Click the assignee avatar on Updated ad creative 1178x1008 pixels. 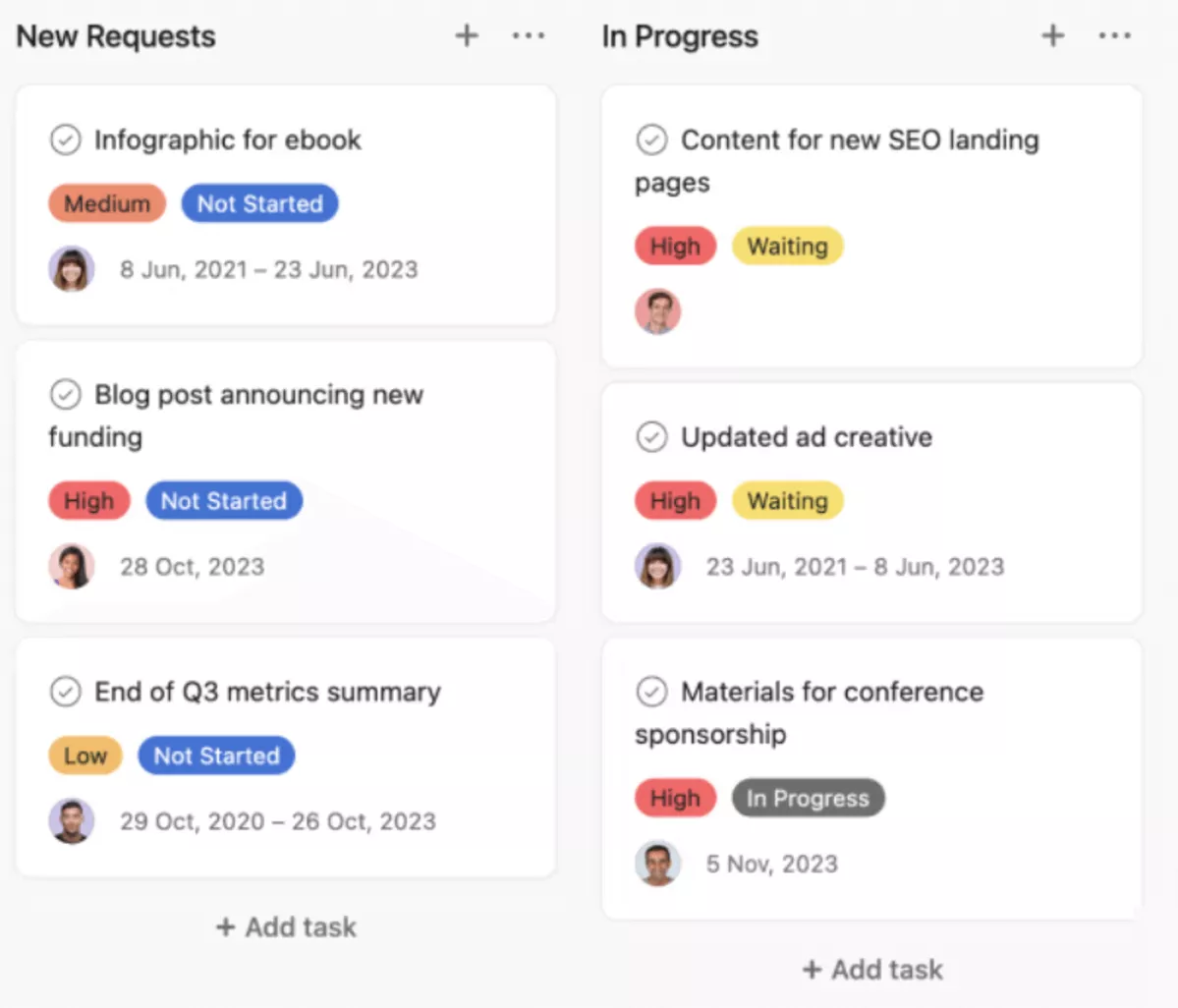point(657,566)
